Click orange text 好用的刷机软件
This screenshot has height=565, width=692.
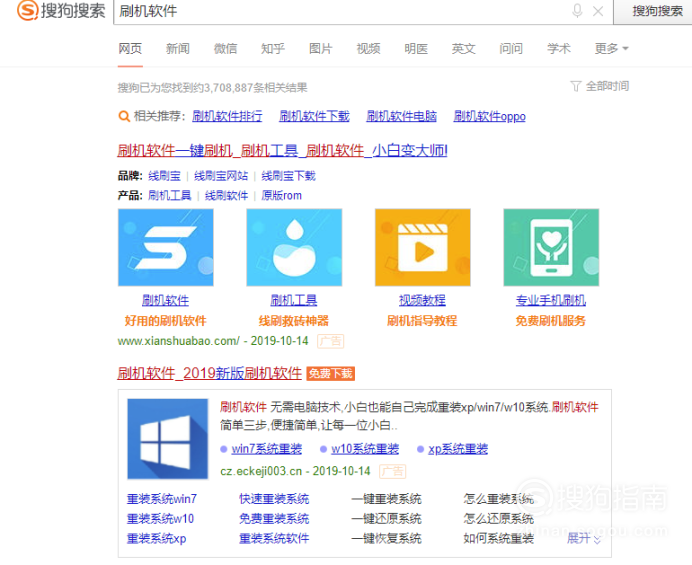[x=165, y=321]
